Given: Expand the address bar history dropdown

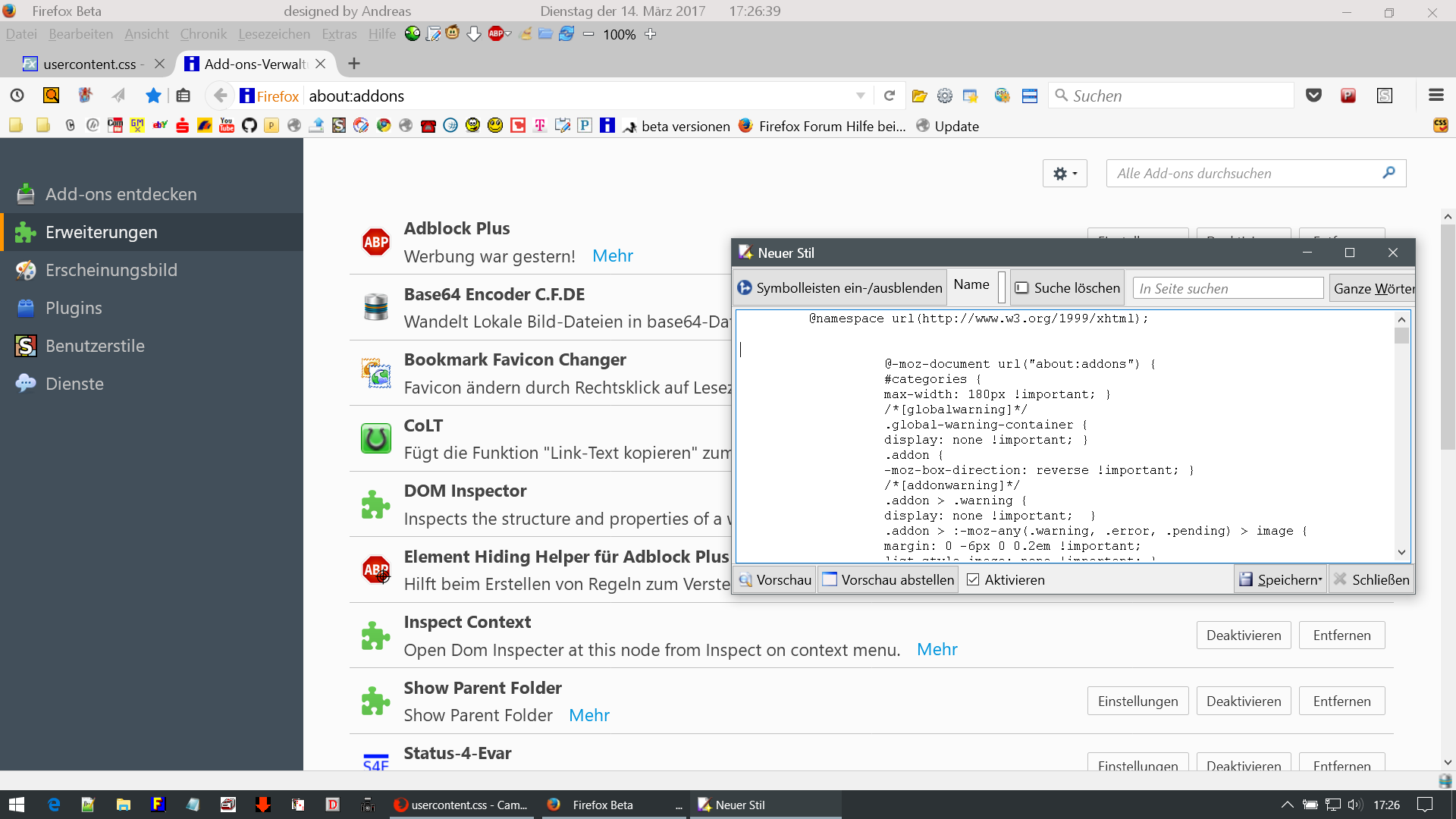Looking at the screenshot, I should point(860,96).
